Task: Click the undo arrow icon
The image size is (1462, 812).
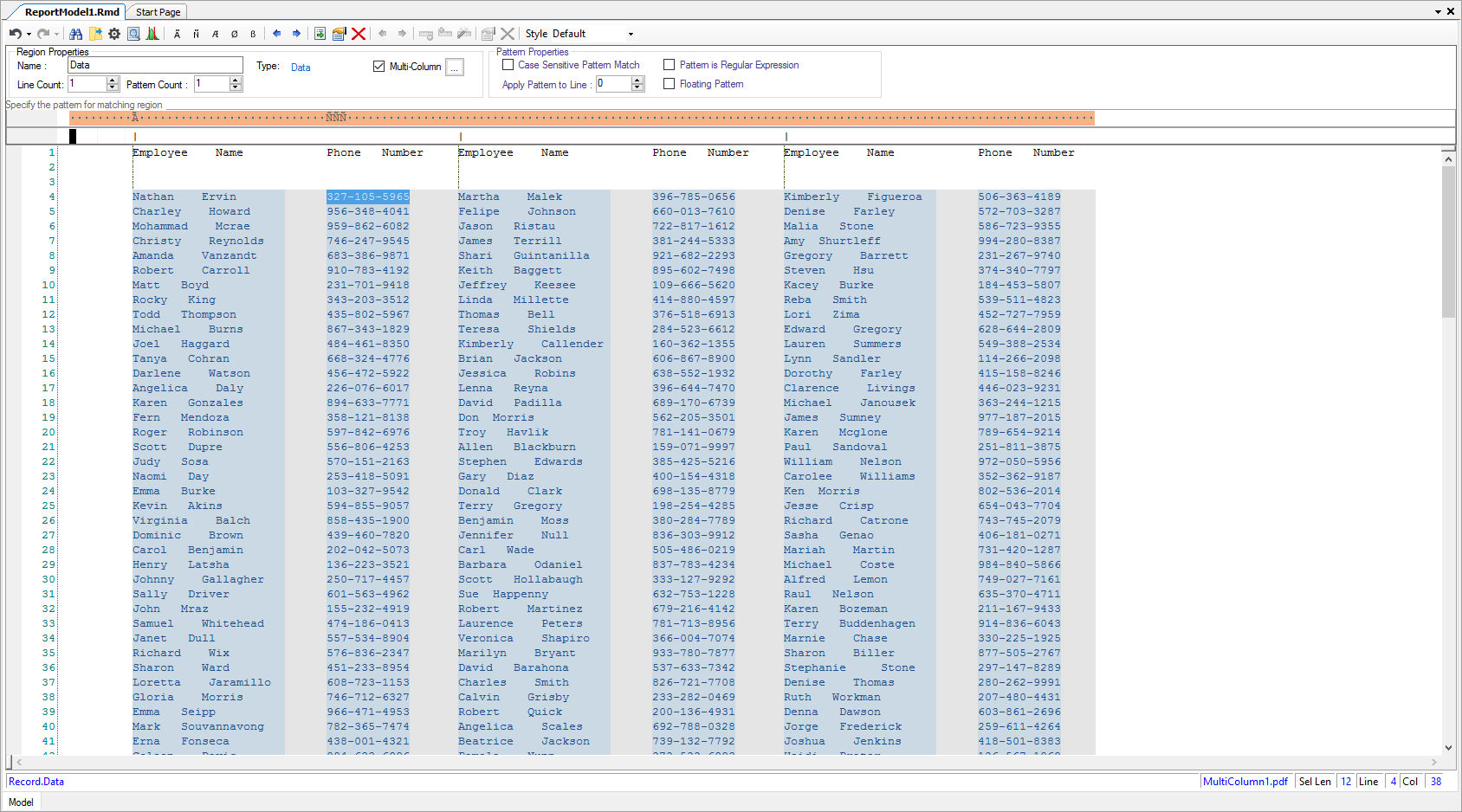Action: [x=15, y=34]
